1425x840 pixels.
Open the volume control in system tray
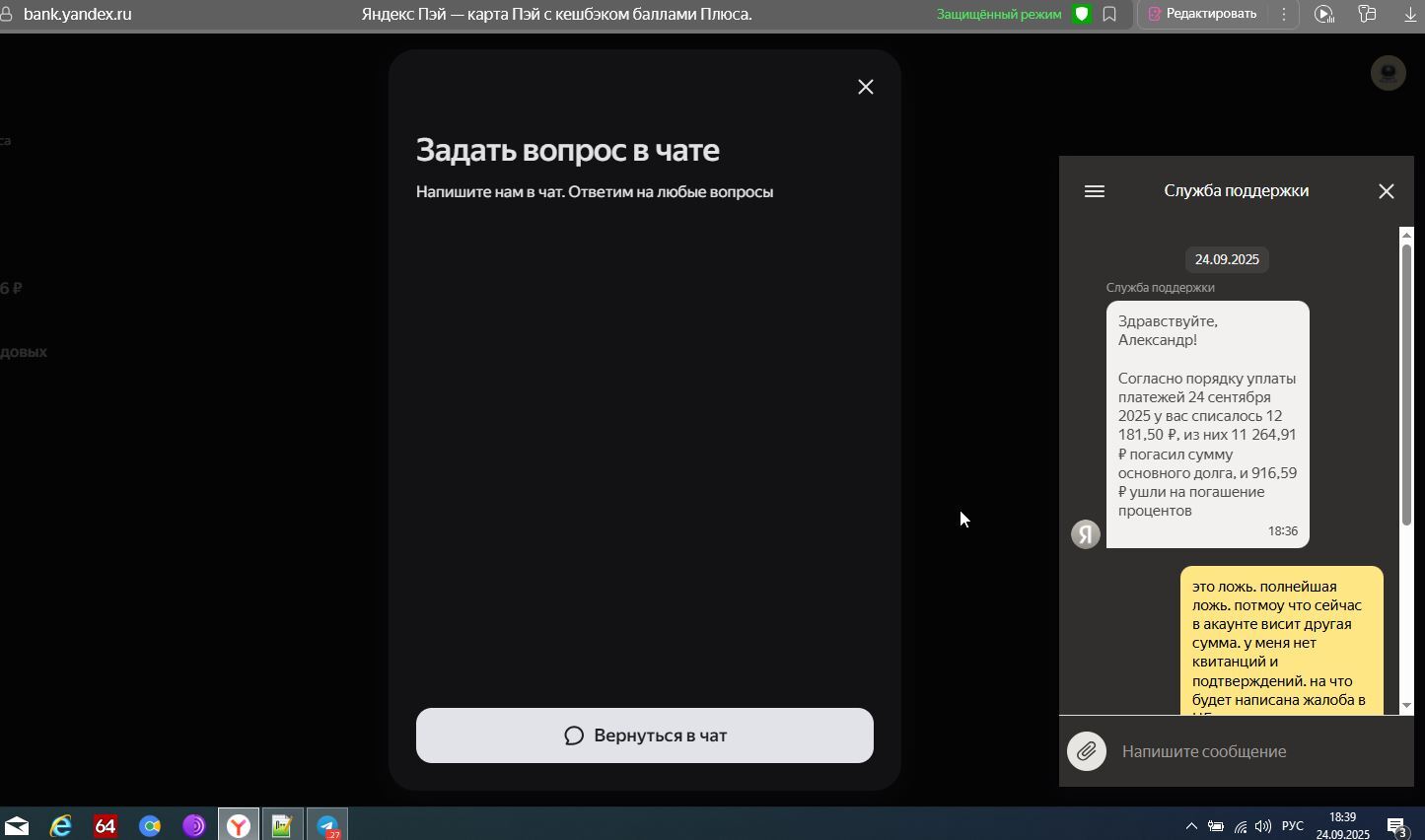(1263, 826)
